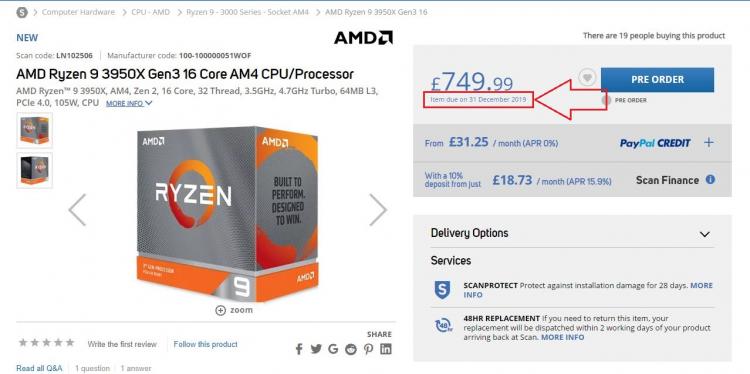This screenshot has width=750, height=374.
Task: Share the product on LinkedIn
Action: (x=386, y=349)
